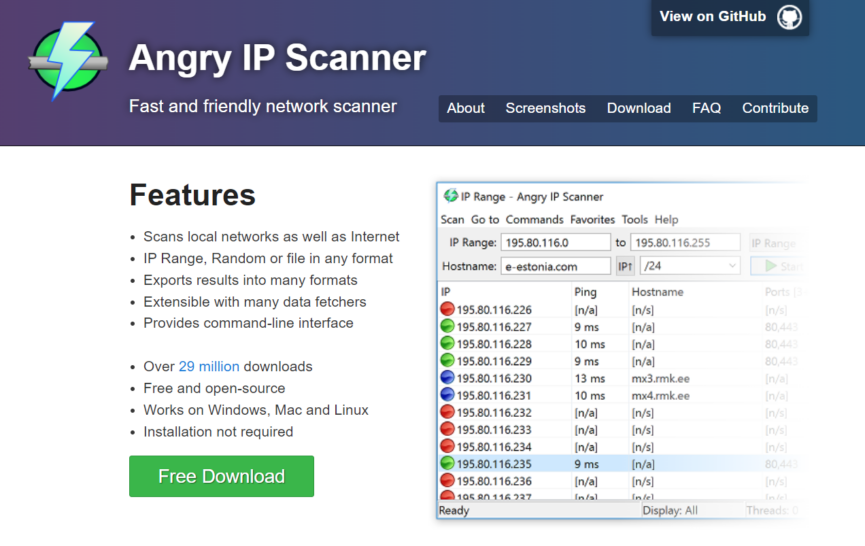This screenshot has width=865, height=546.
Task: Click red status icon for 195.80.116.226
Action: (x=447, y=309)
